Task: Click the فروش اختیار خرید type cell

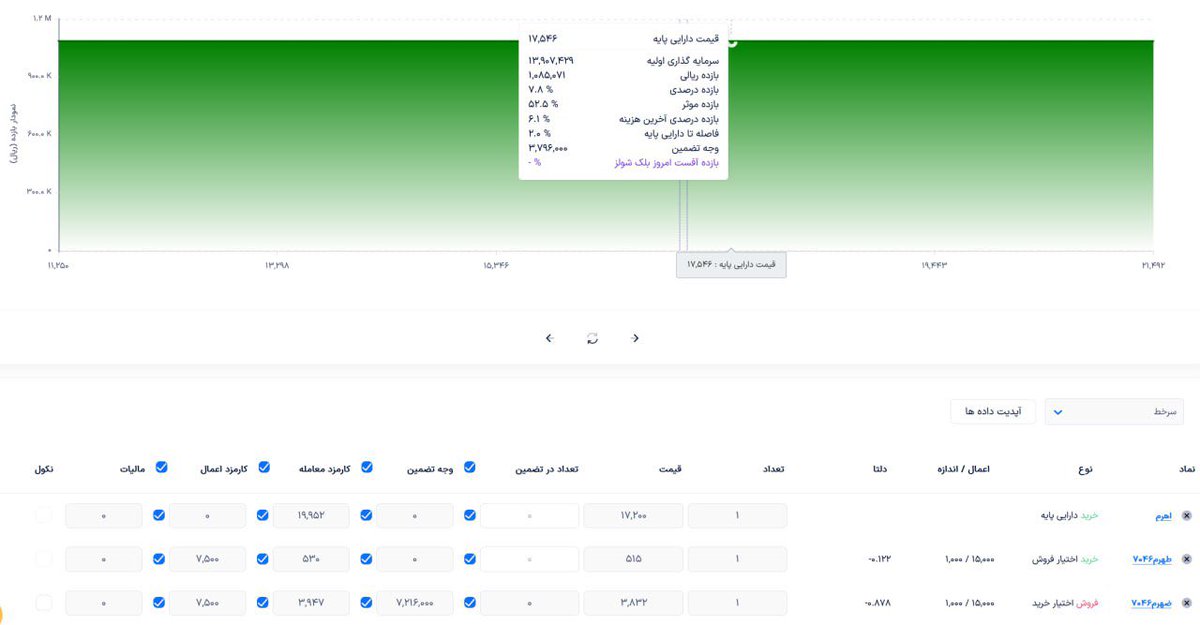Action: (x=1065, y=603)
